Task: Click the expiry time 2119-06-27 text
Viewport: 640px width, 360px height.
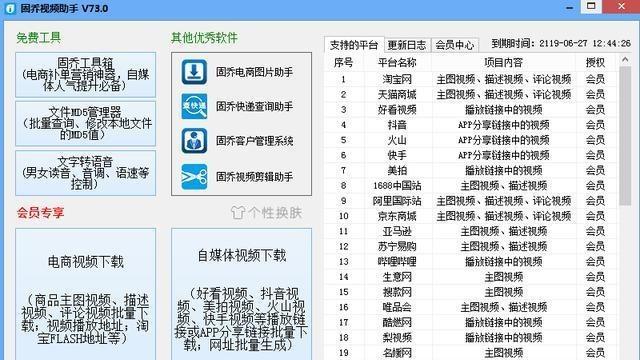Action: click(561, 43)
